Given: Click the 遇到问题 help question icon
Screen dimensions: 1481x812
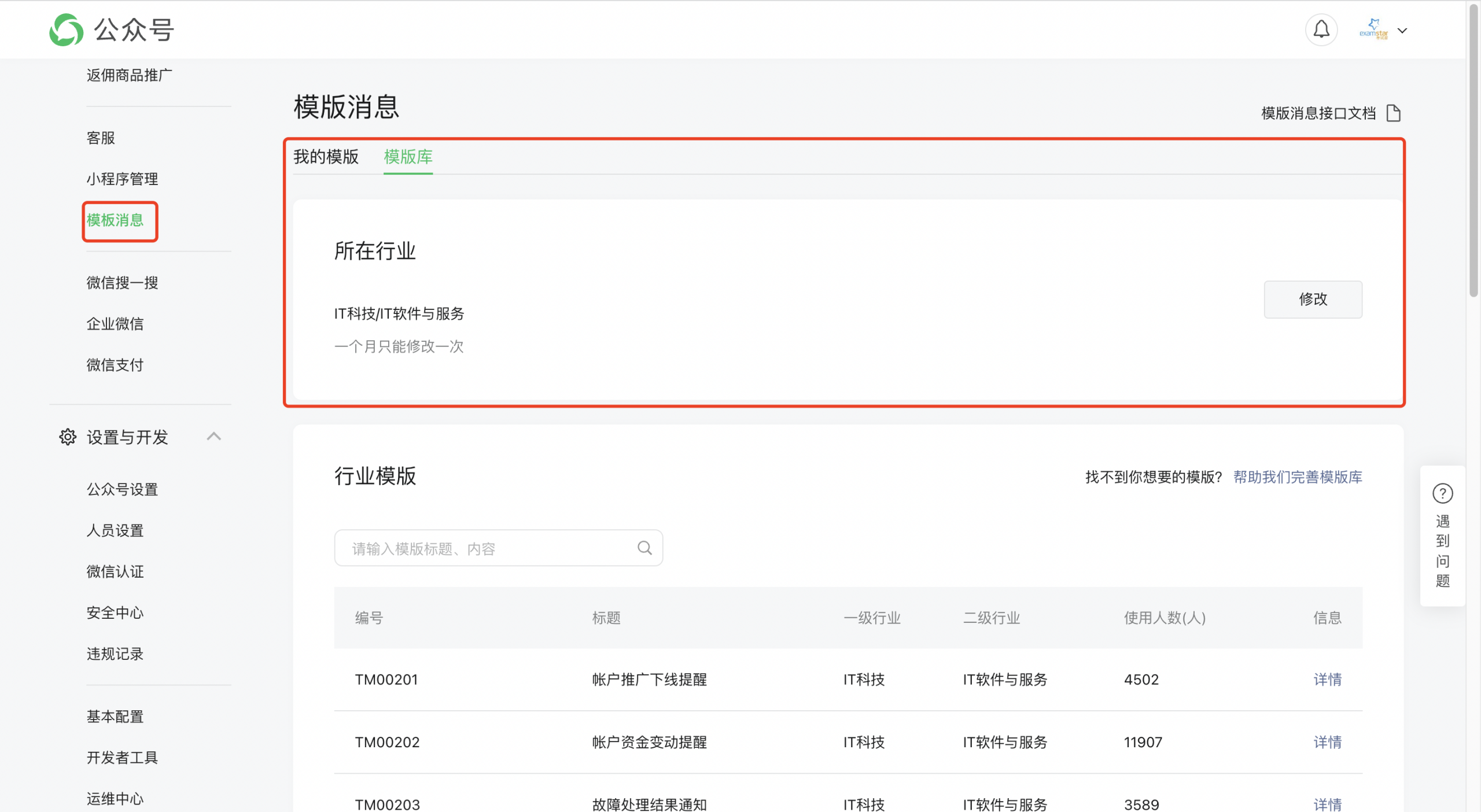Looking at the screenshot, I should tap(1442, 493).
